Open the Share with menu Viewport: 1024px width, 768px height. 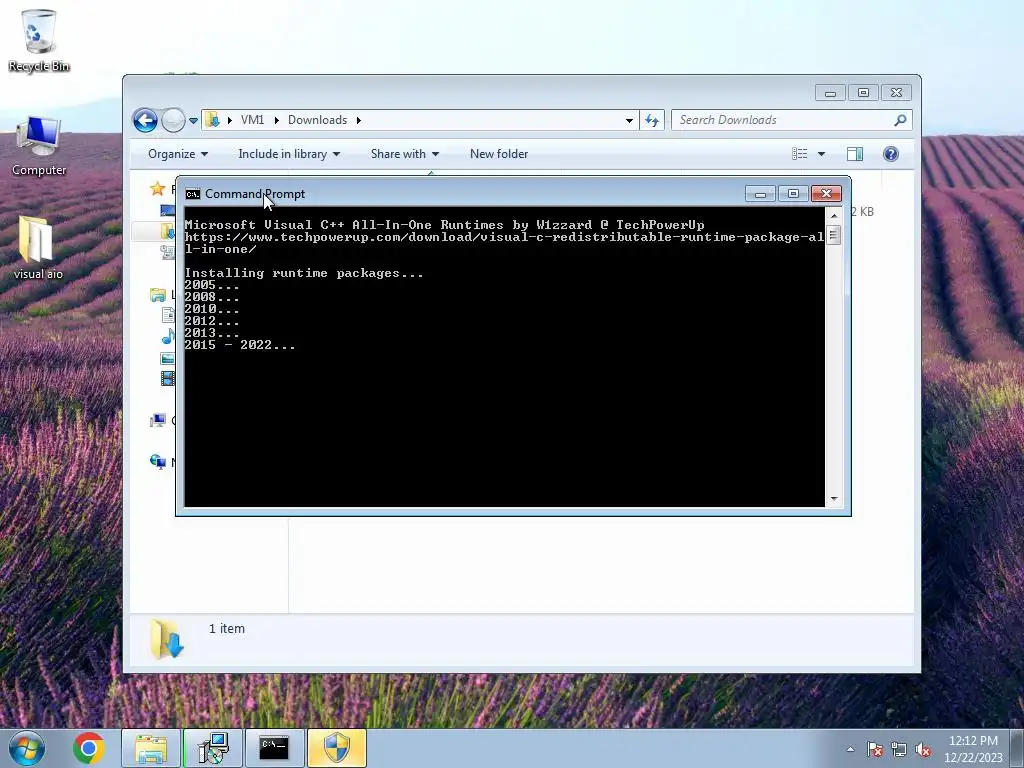[x=404, y=153]
